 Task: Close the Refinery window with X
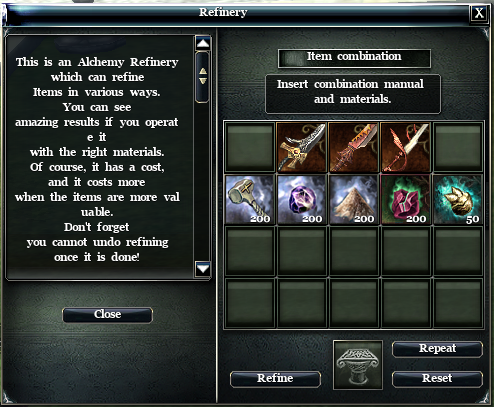pyautogui.click(x=479, y=13)
